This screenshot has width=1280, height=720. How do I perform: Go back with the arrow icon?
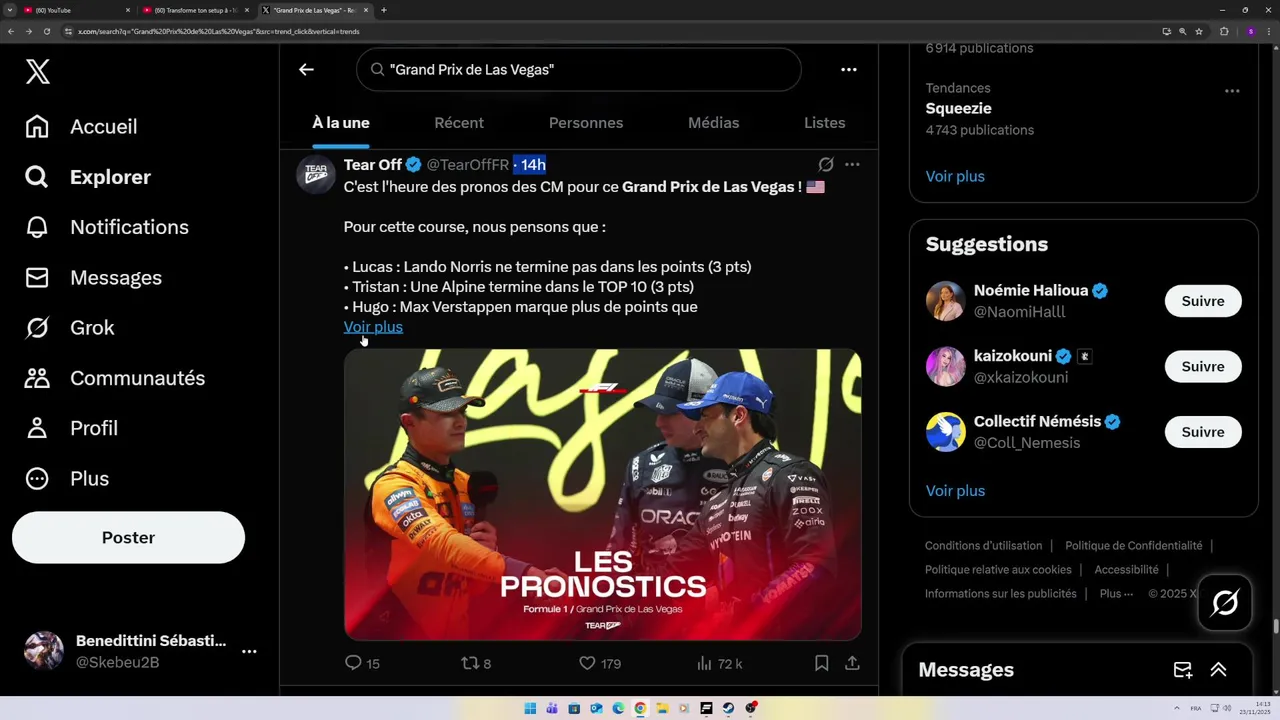click(306, 69)
